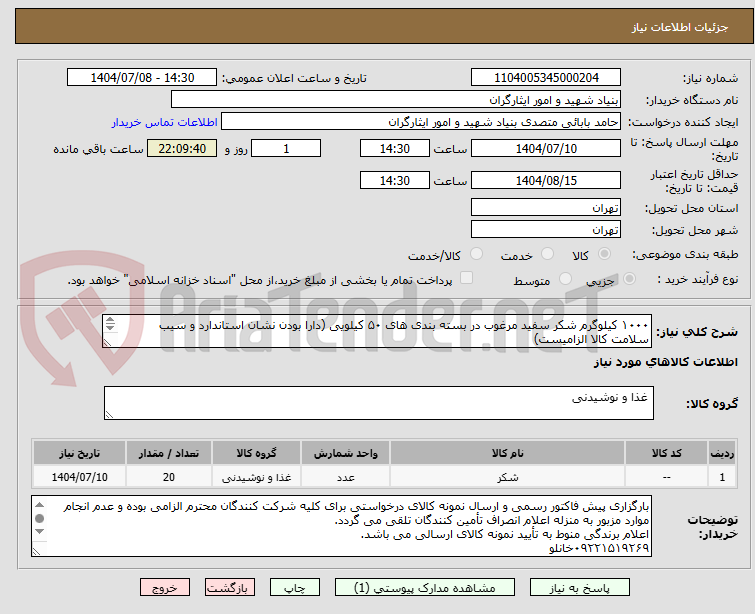Click the quantity cell showing 20
The width and height of the screenshot is (755, 614).
point(169,477)
